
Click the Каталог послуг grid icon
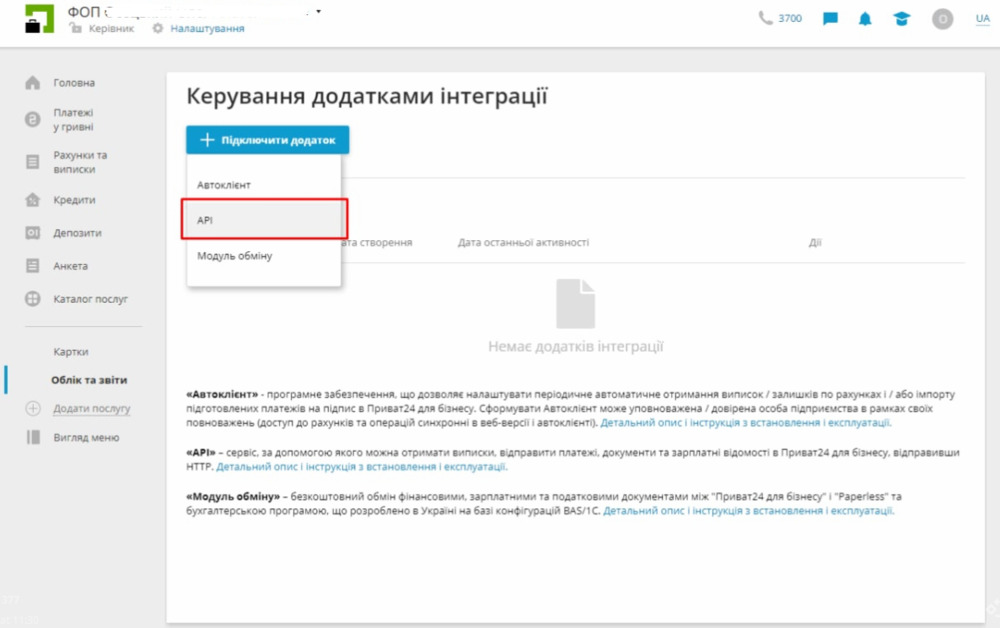(x=33, y=299)
